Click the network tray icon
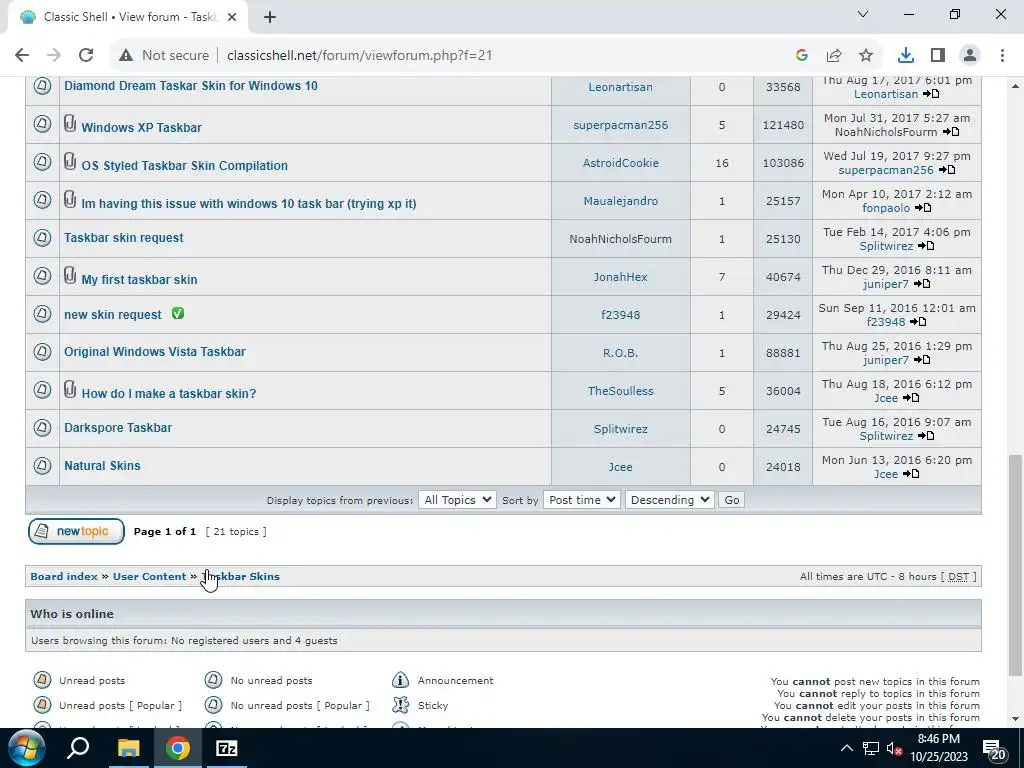The image size is (1024, 768). pyautogui.click(x=870, y=748)
